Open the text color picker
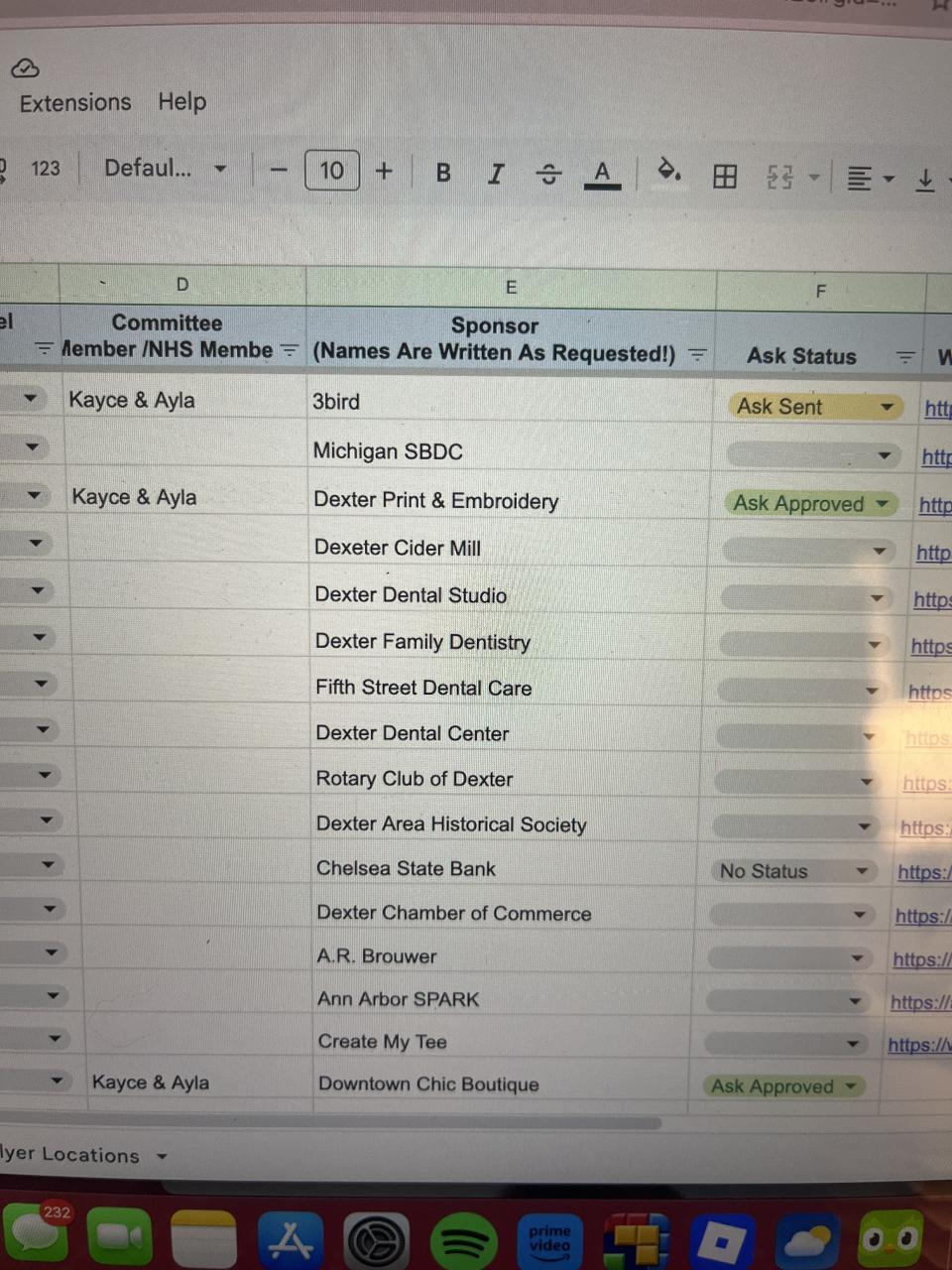This screenshot has height=1270, width=952. pyautogui.click(x=602, y=175)
